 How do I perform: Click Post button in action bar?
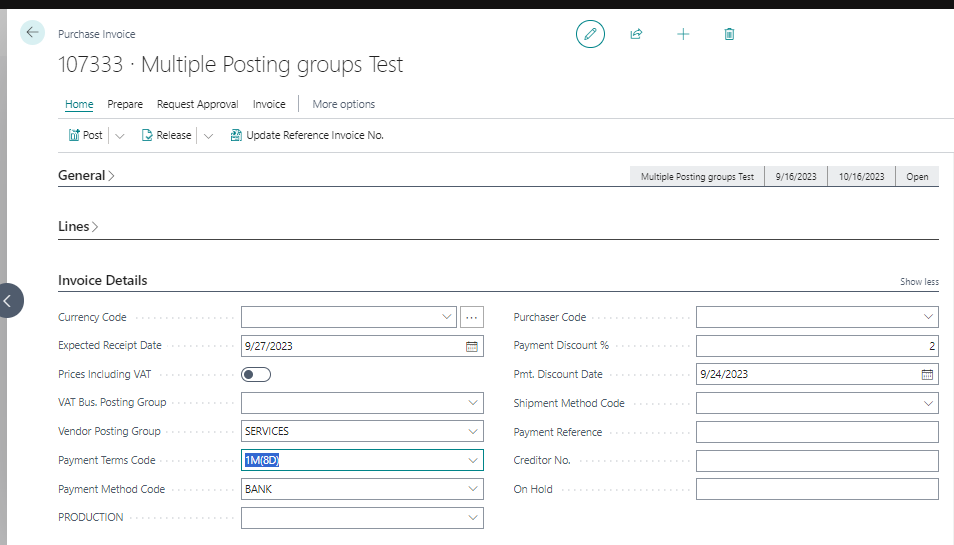coord(86,135)
